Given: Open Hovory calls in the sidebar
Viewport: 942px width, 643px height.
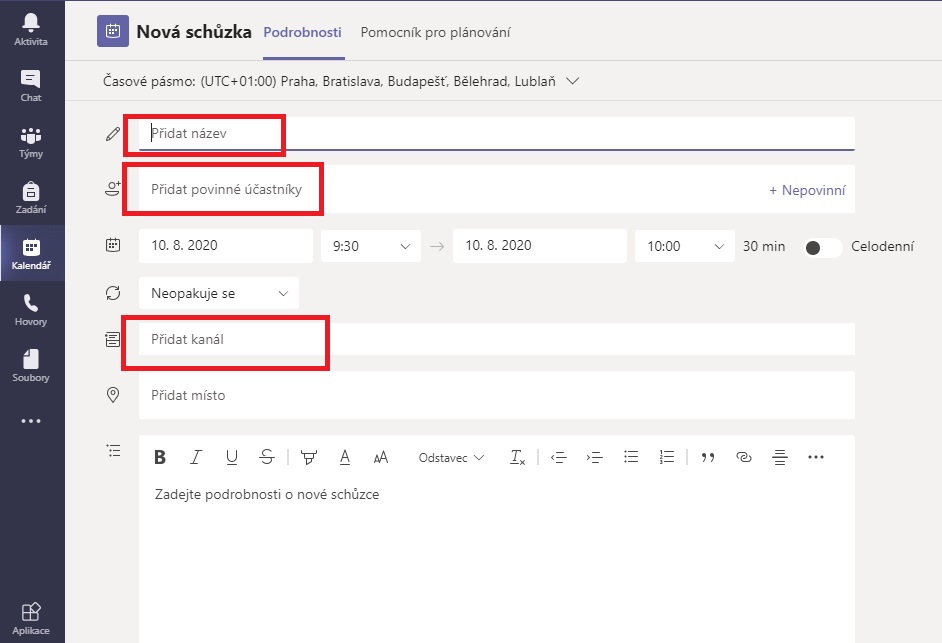Looking at the screenshot, I should pyautogui.click(x=31, y=309).
